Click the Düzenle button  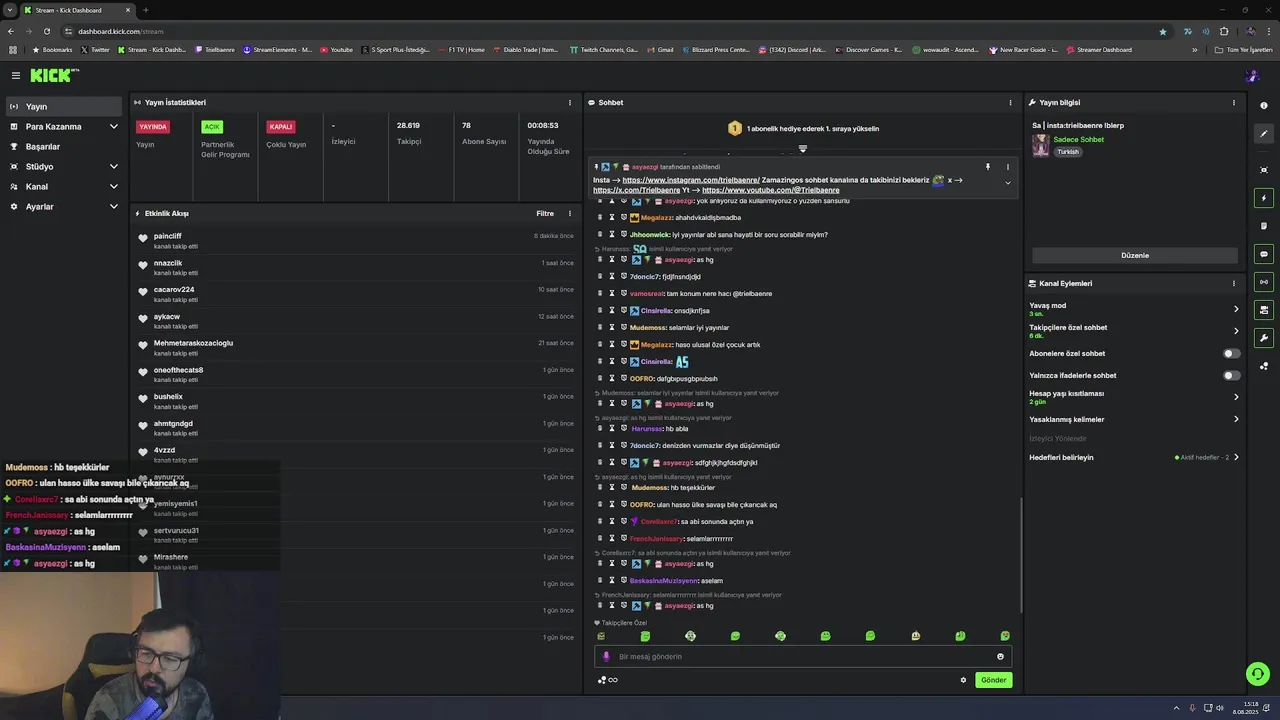pyautogui.click(x=1135, y=255)
